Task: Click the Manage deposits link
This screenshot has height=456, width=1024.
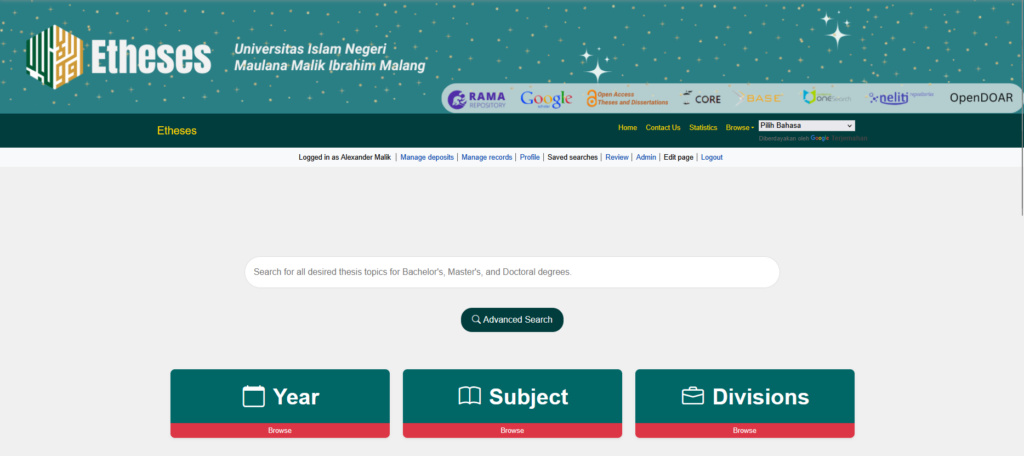Action: [427, 158]
